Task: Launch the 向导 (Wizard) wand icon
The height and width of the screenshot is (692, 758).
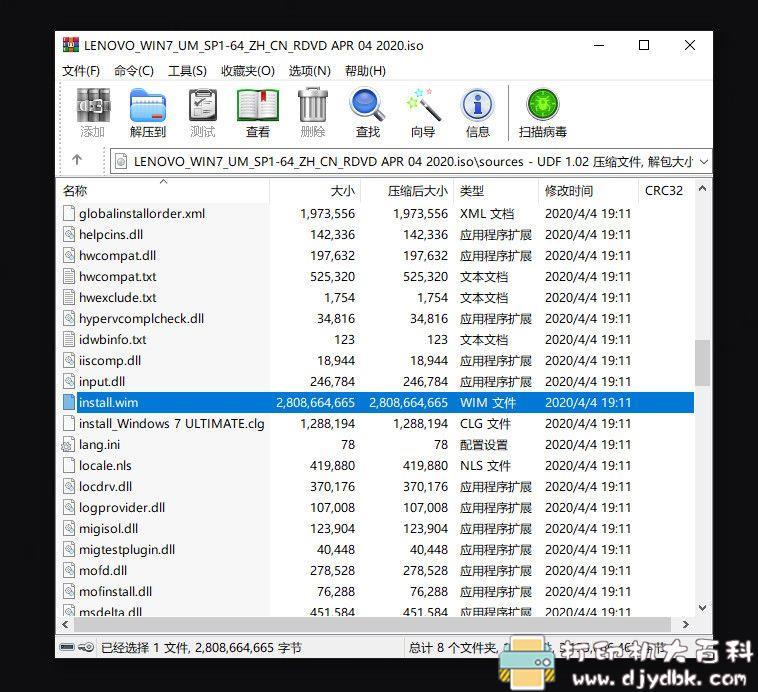Action: tap(423, 104)
